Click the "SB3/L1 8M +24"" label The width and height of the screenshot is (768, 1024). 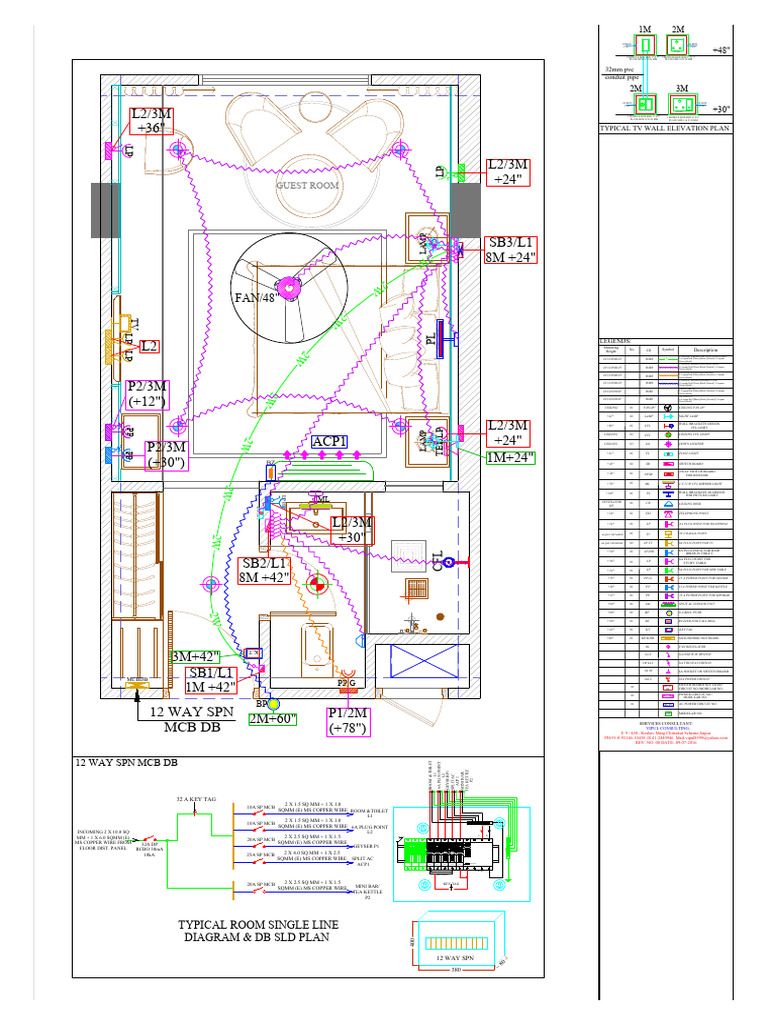[511, 250]
